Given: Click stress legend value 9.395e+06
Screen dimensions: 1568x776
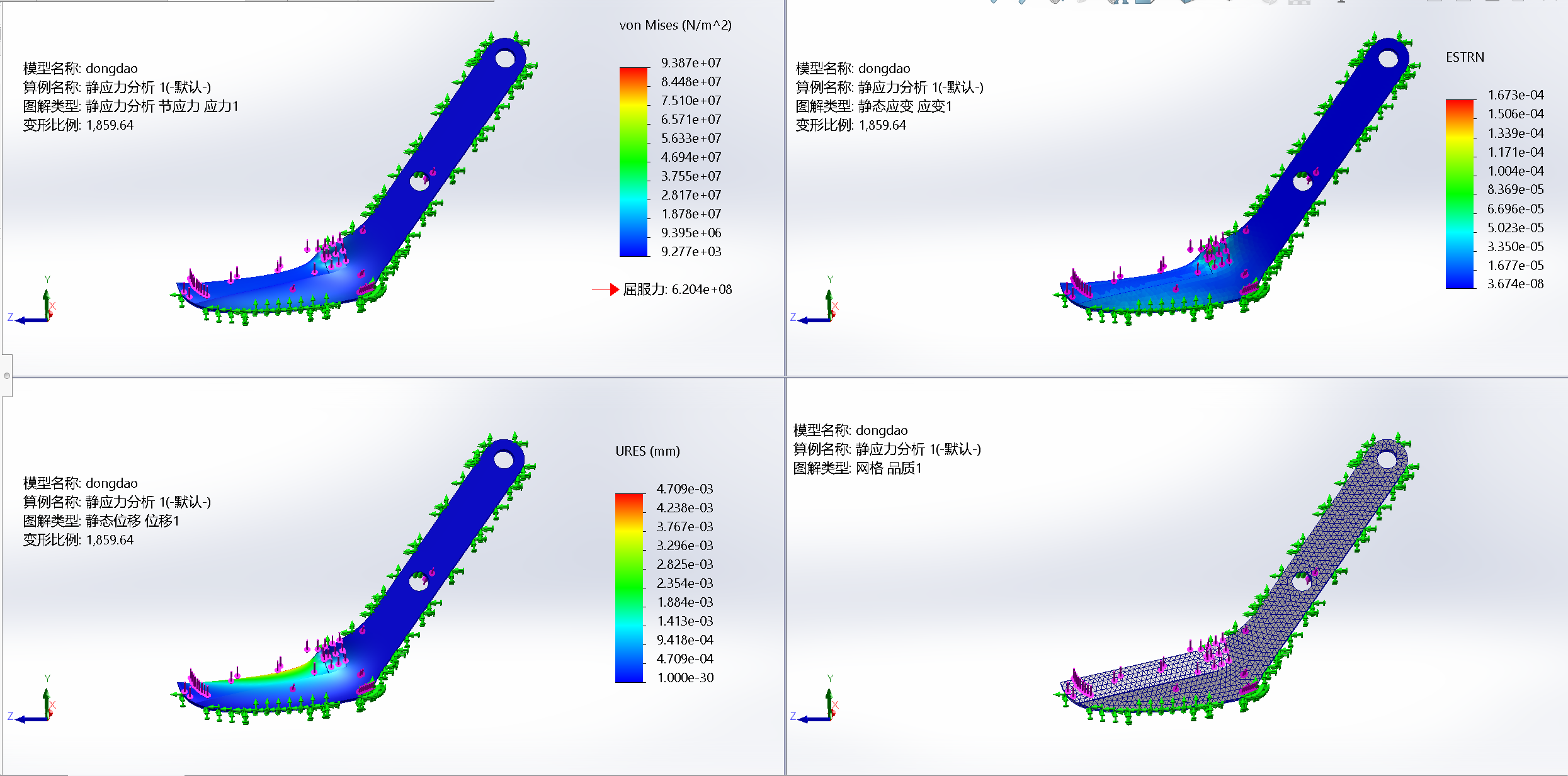Looking at the screenshot, I should coord(691,233).
